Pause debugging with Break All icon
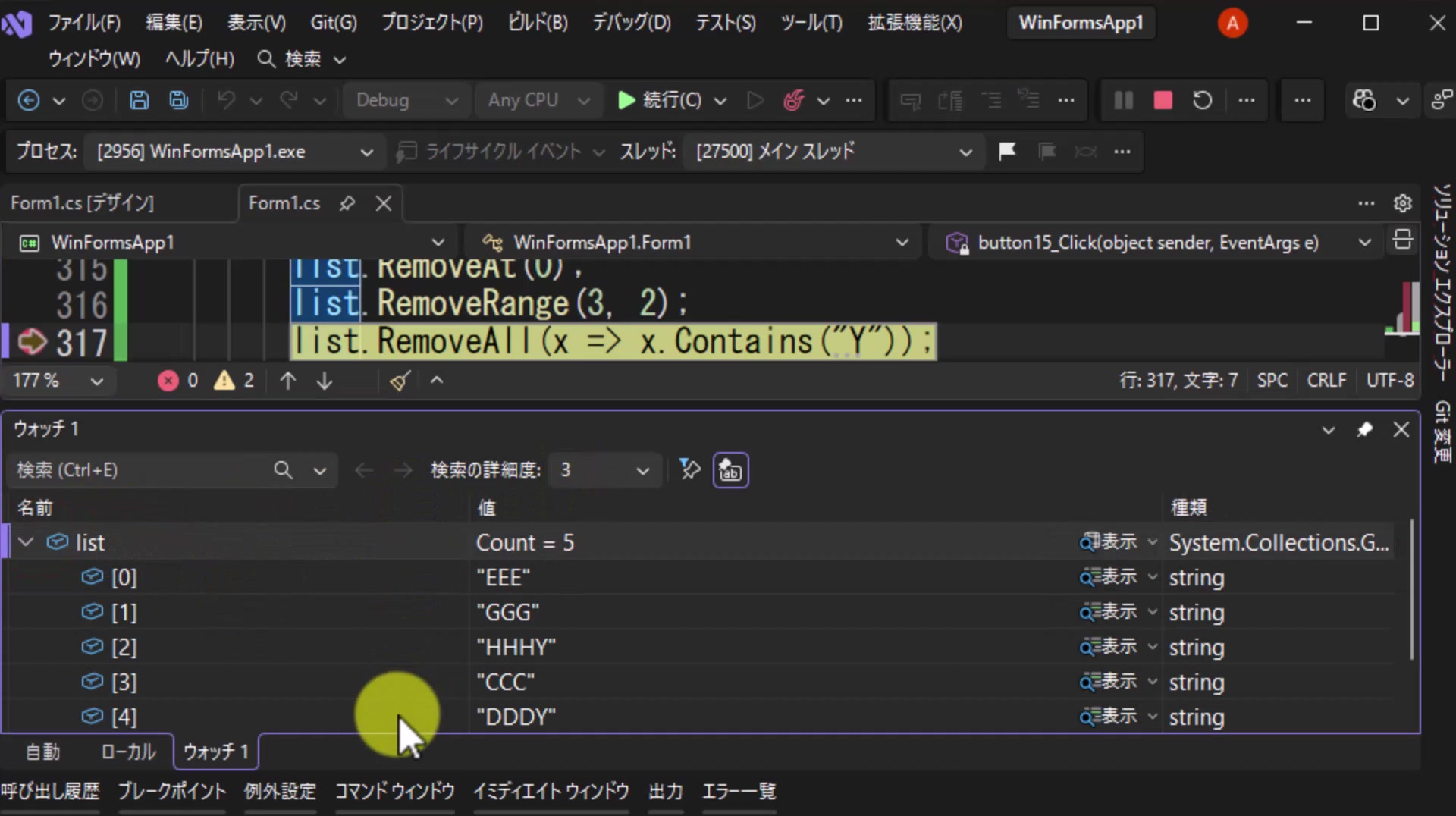 pyautogui.click(x=1123, y=100)
